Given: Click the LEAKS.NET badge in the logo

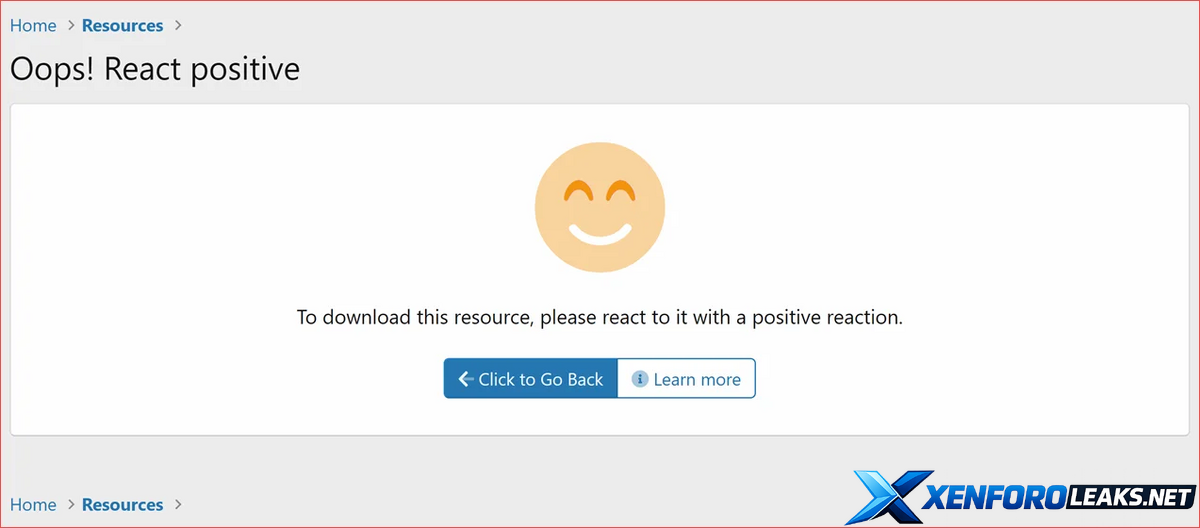Looking at the screenshot, I should coord(1130,497).
